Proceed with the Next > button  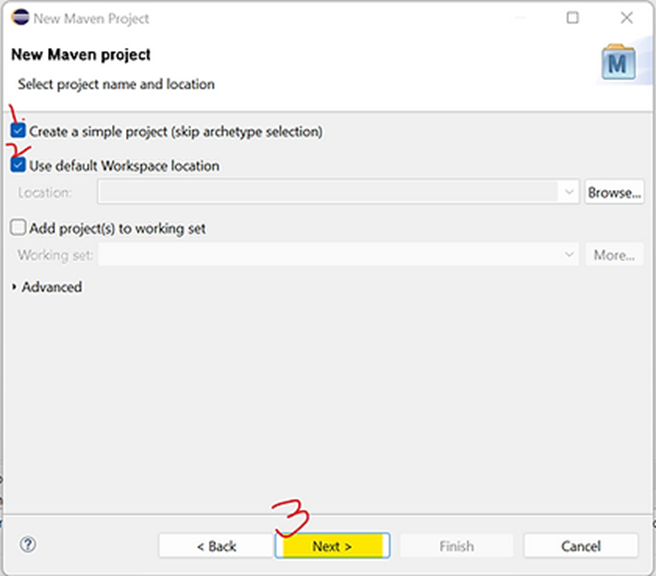(332, 545)
